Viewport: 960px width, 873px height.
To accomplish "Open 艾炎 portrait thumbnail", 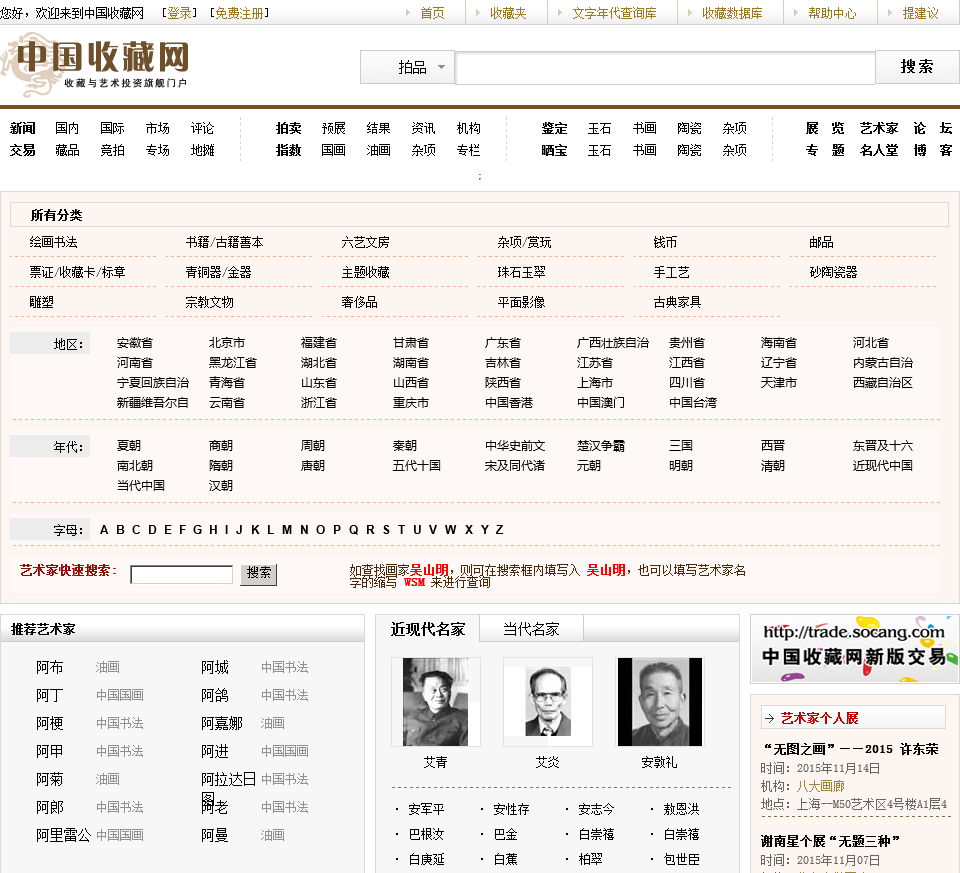I will pos(547,702).
